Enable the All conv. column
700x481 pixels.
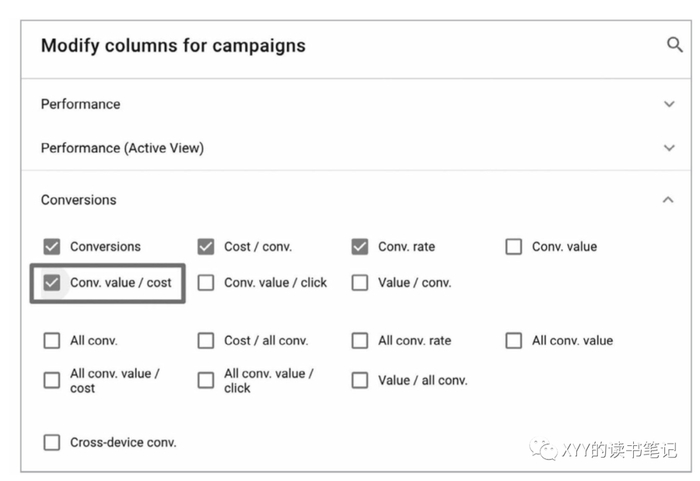[52, 341]
